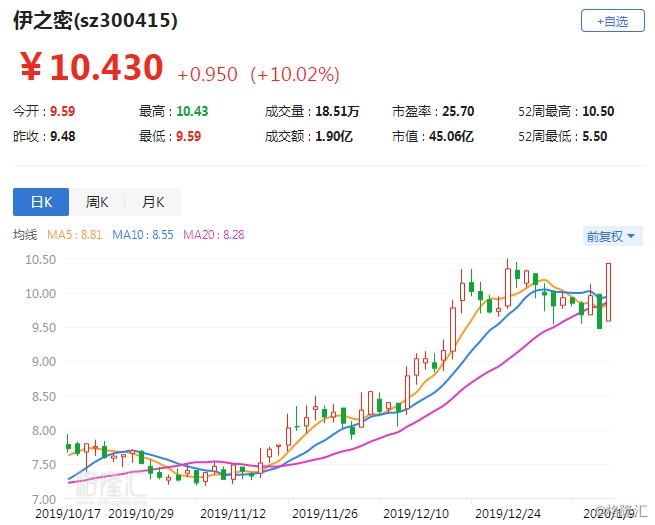655x525 pixels.
Task: Select the stock title 伊之密(sz300415)
Action: (x=95, y=20)
